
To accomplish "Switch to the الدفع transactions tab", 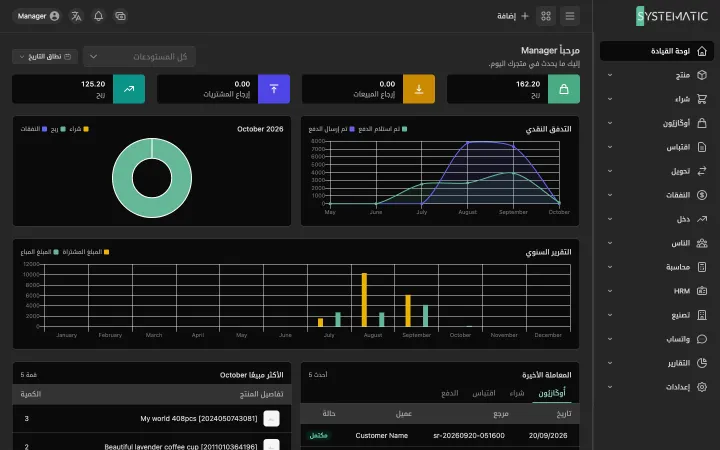I will coord(450,393).
